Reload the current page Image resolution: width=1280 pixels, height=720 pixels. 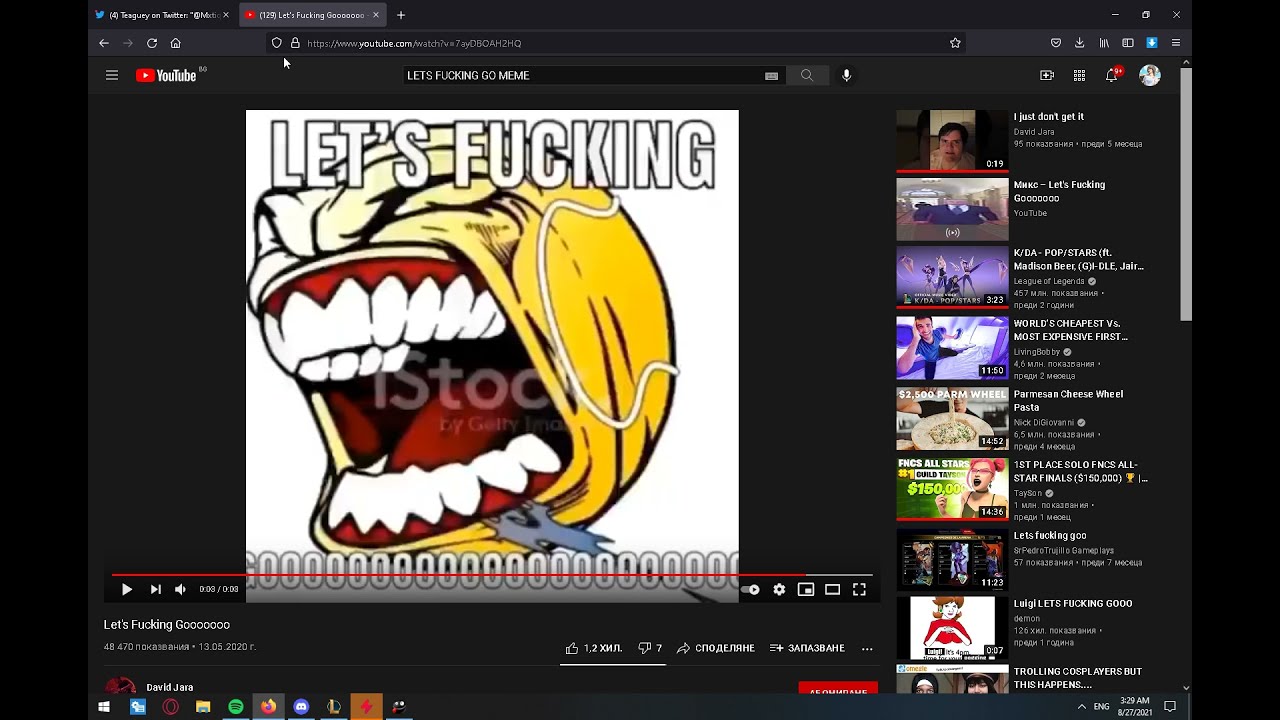tap(152, 43)
